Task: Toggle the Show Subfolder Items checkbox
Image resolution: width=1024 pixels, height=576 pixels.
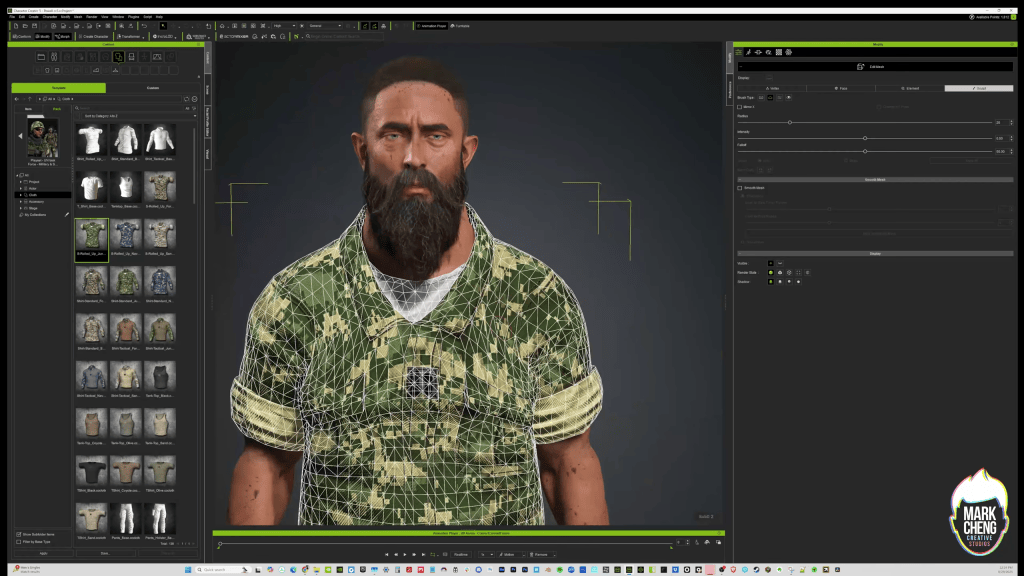Action: [18, 534]
